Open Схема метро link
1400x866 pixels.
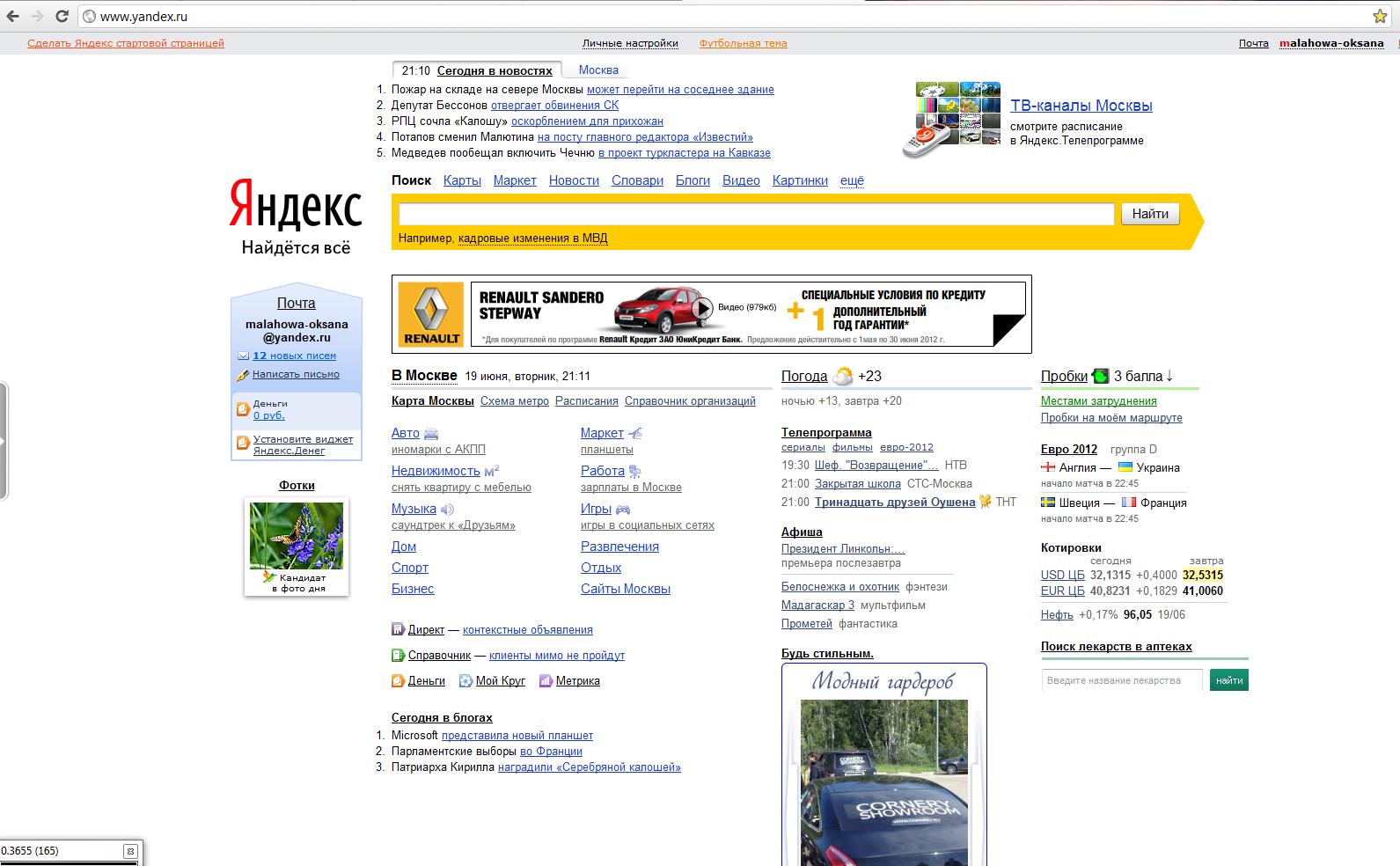coord(515,400)
